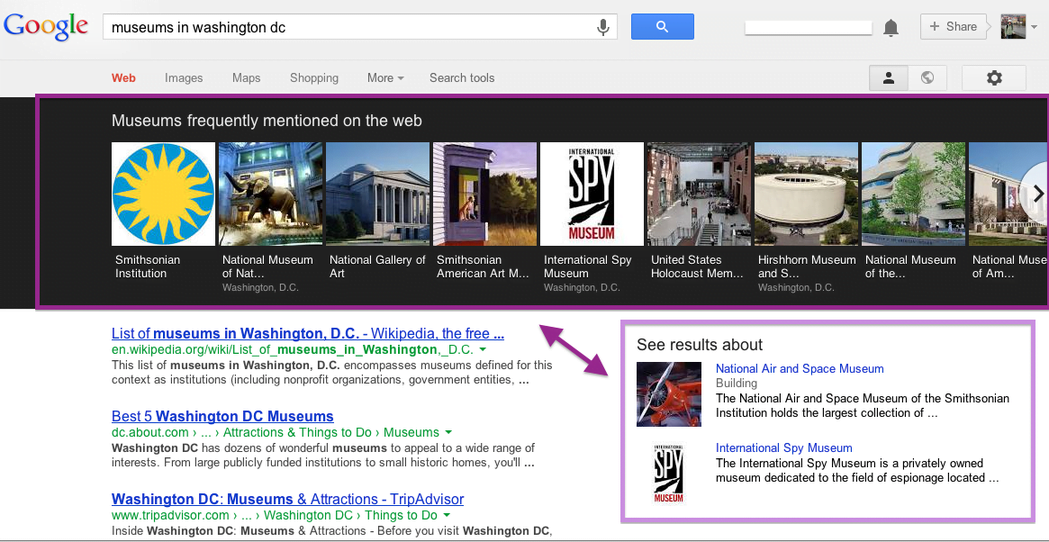Select the National Gallery of Art thumbnail

(378, 194)
